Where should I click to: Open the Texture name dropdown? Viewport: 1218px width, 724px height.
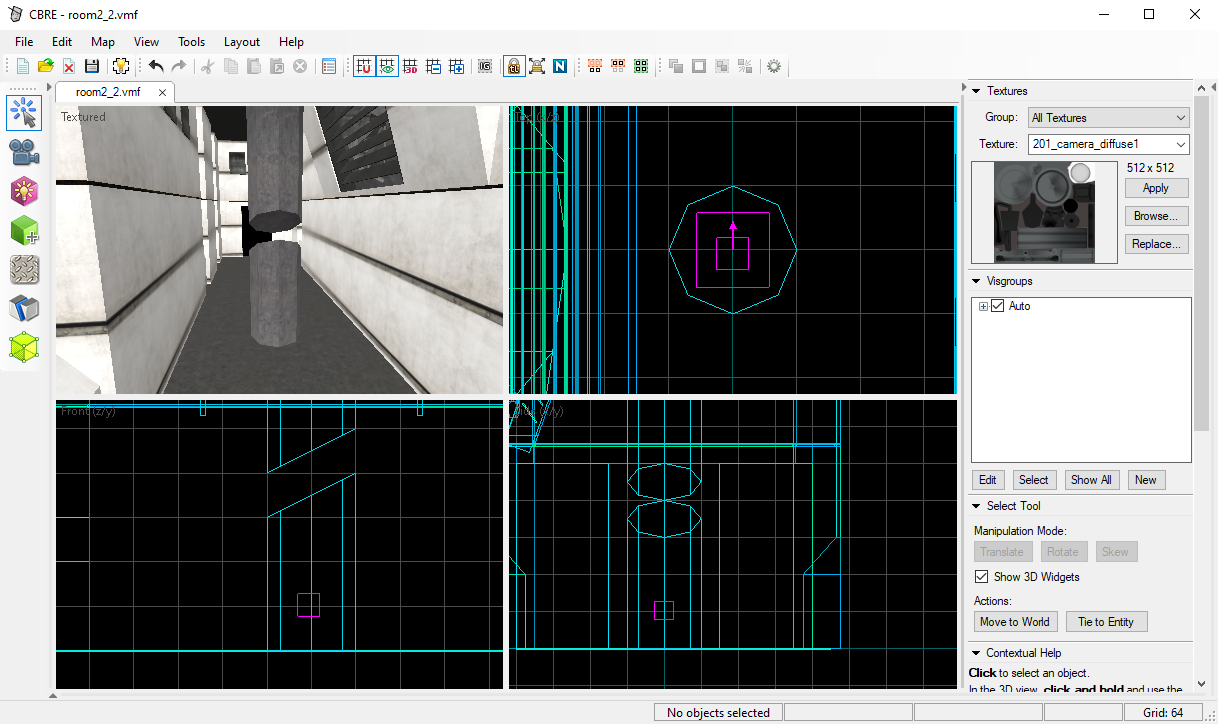click(x=1108, y=145)
